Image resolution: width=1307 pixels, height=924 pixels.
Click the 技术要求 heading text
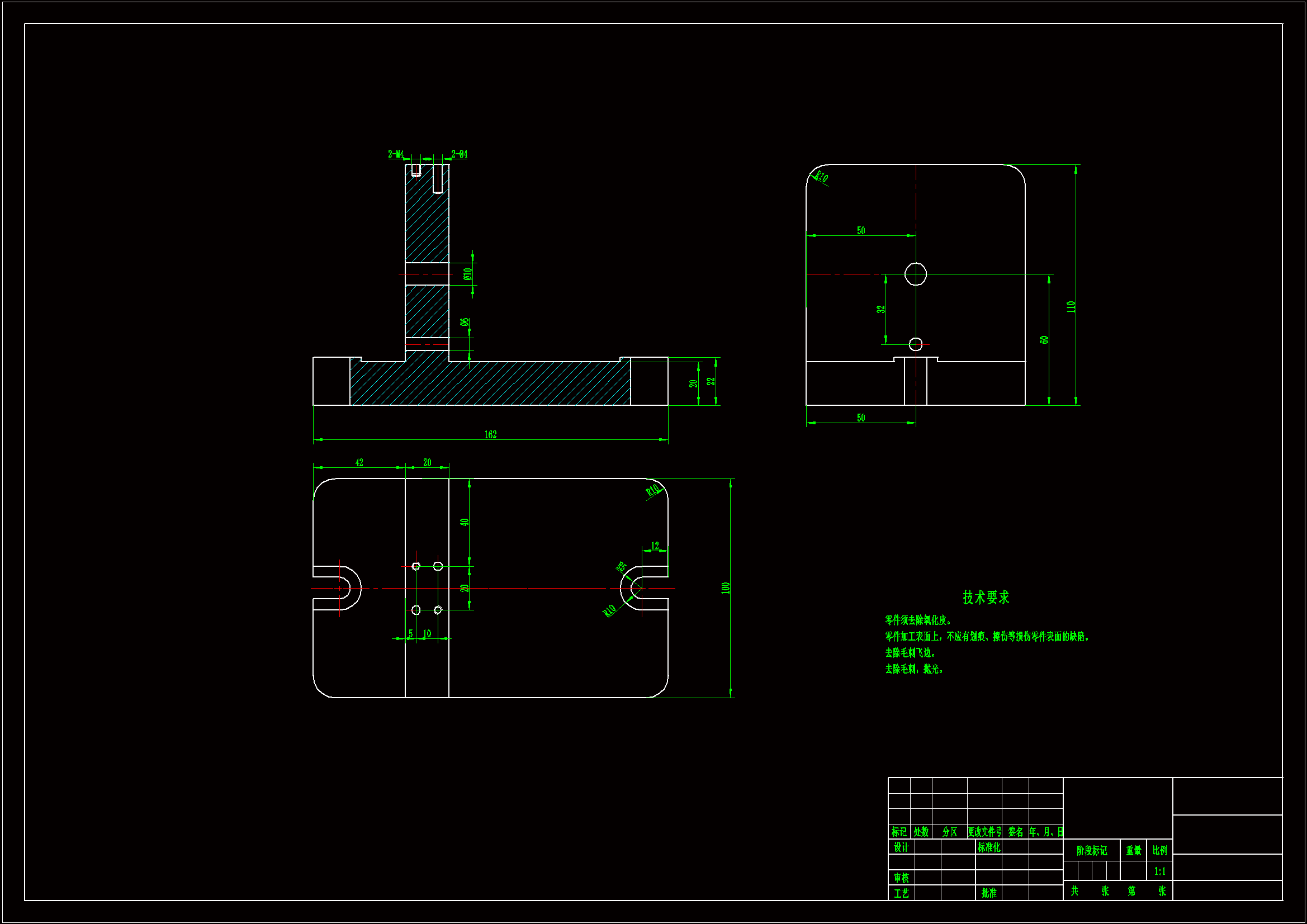[x=986, y=597]
